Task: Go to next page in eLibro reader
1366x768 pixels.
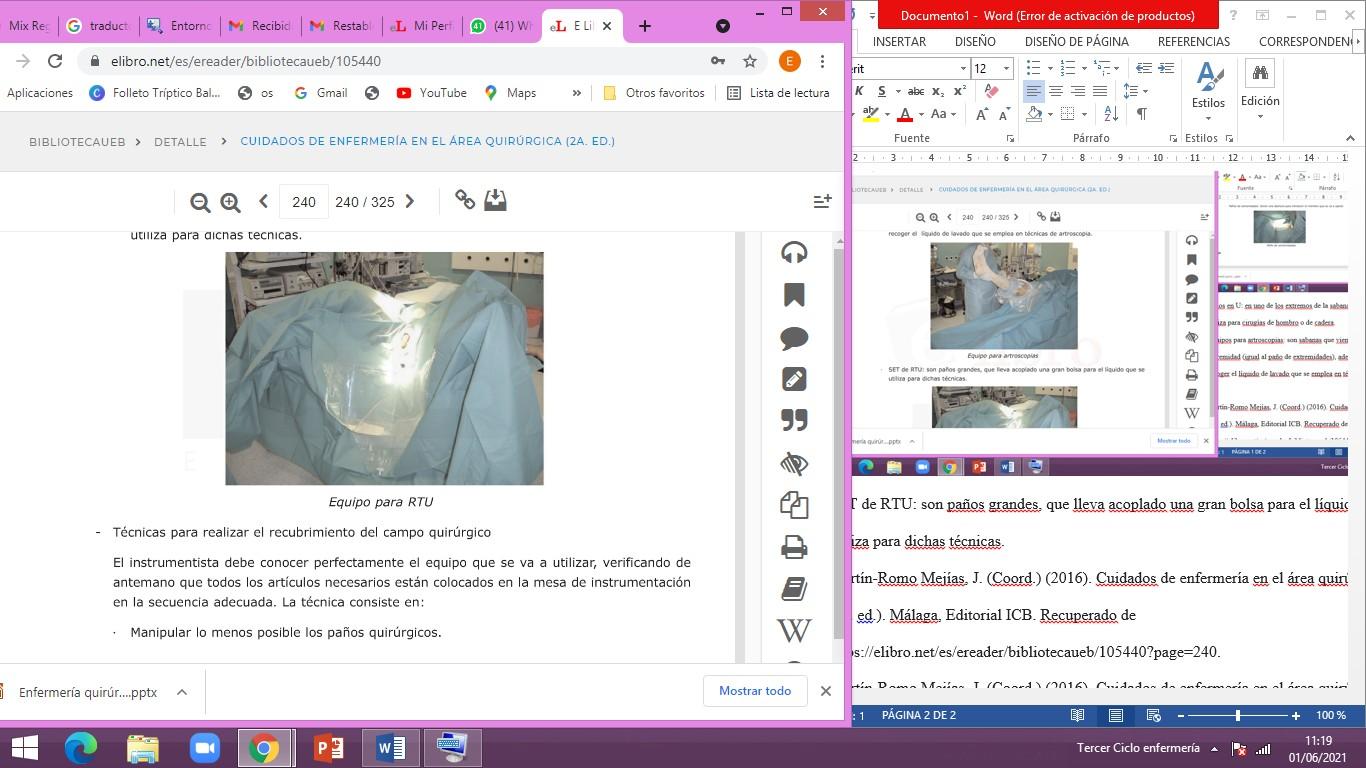Action: click(x=409, y=201)
